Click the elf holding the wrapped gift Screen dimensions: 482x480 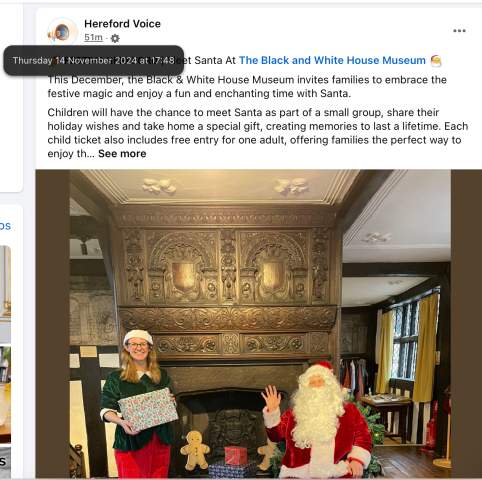click(x=139, y=404)
